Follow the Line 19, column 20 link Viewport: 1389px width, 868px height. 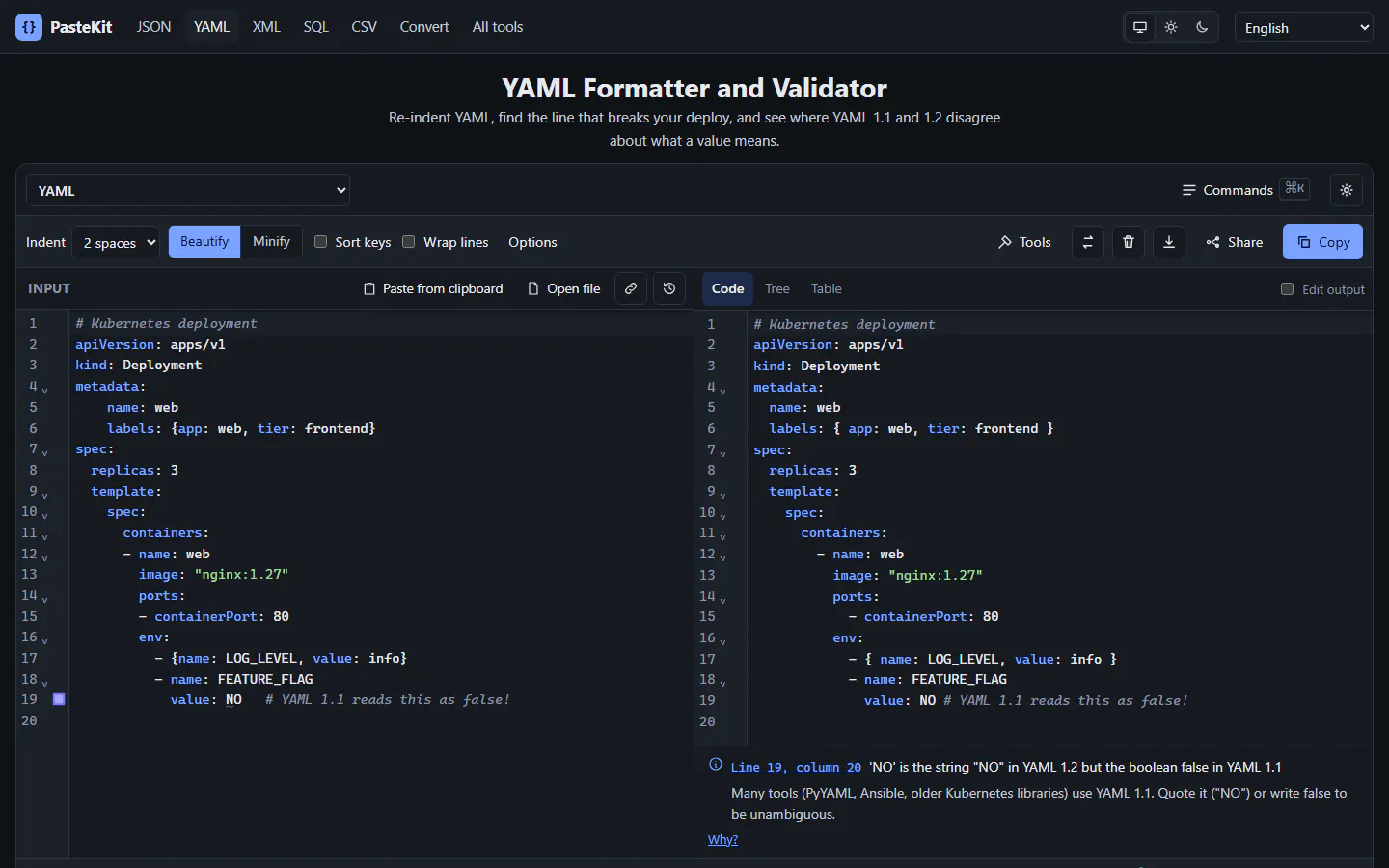796,767
